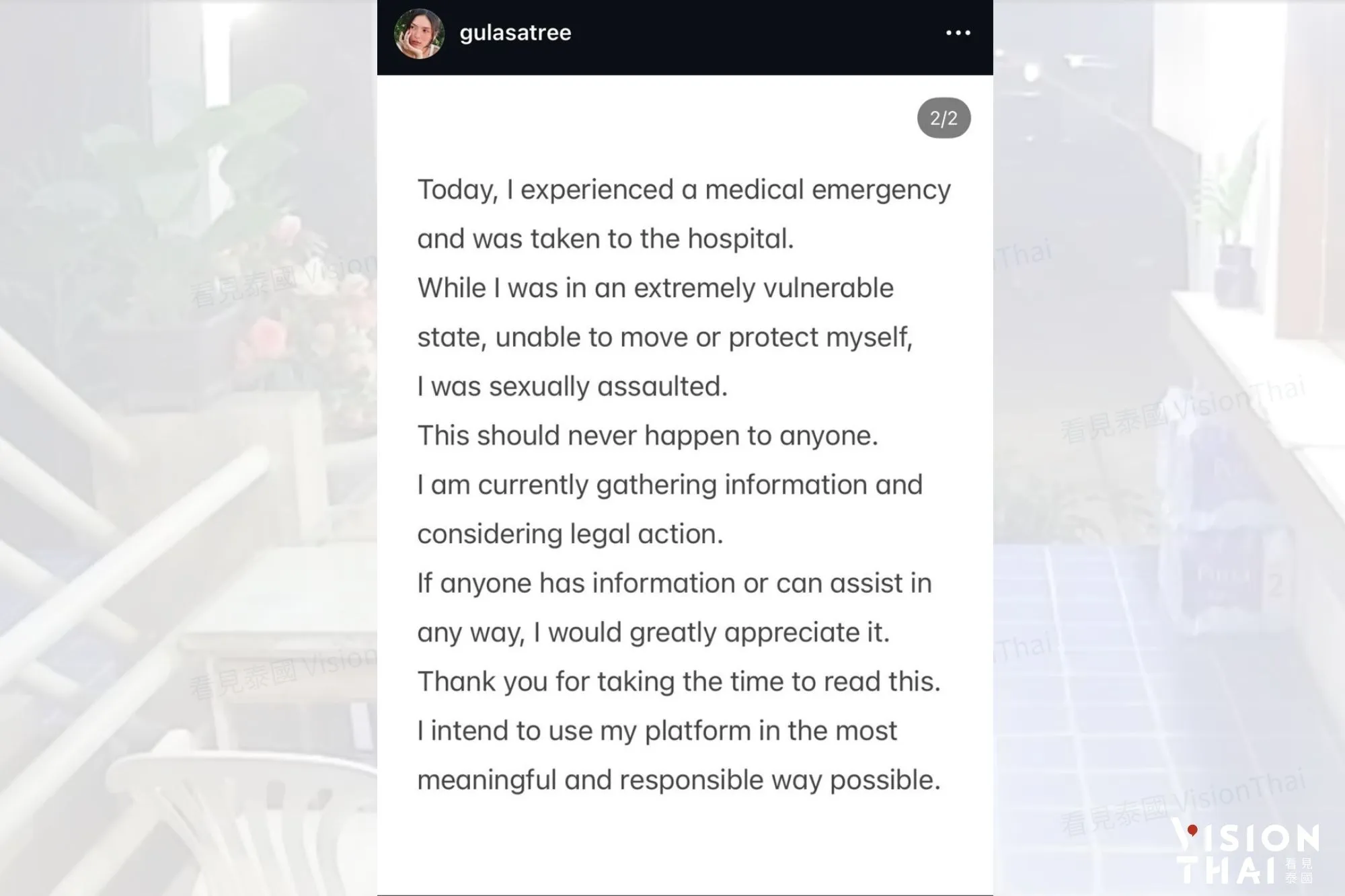Click the red dot in the Vision Thai logo
The width and height of the screenshot is (1345, 896).
click(x=1192, y=830)
